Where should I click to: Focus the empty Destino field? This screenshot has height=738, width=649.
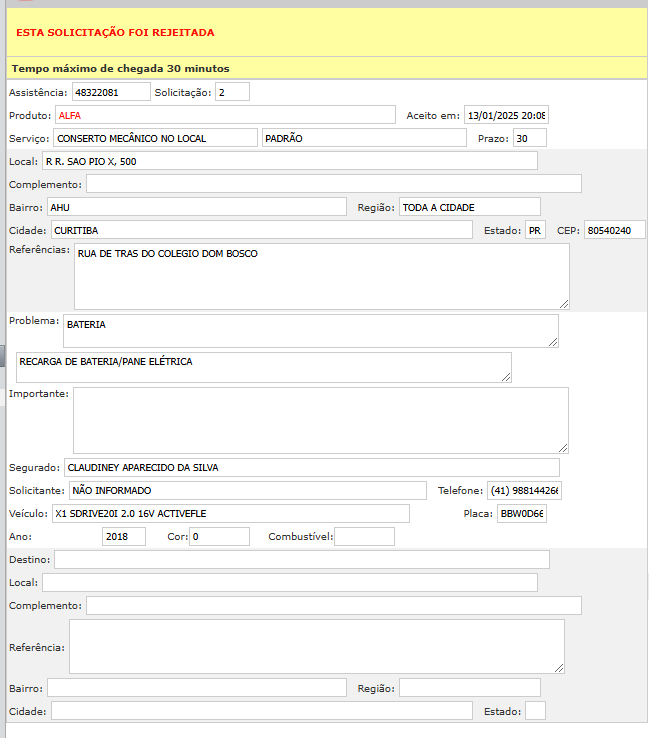[x=301, y=559]
